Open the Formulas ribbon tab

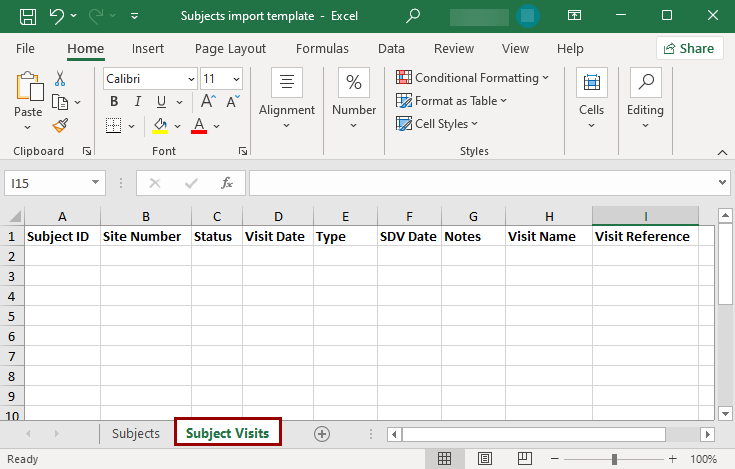[322, 48]
